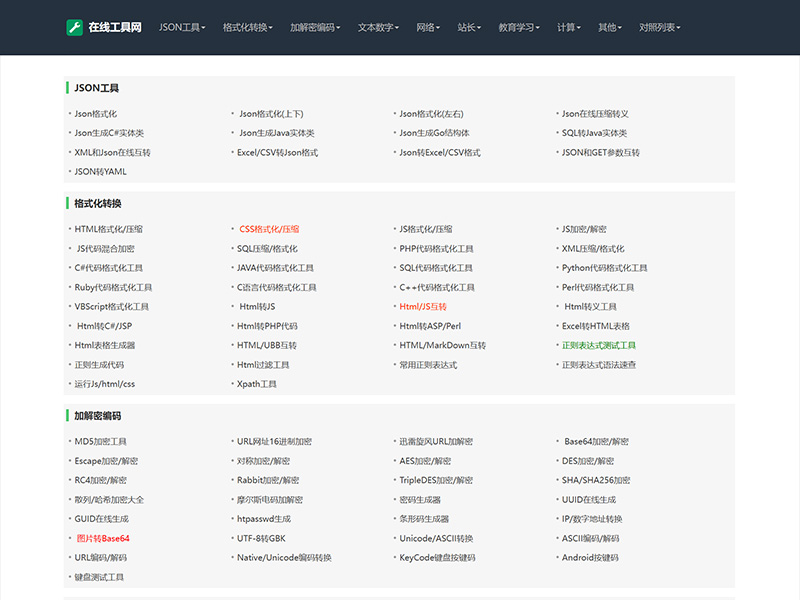The height and width of the screenshot is (600, 800).
Task: Open the red 图片转Base64 link
Action: 103,539
